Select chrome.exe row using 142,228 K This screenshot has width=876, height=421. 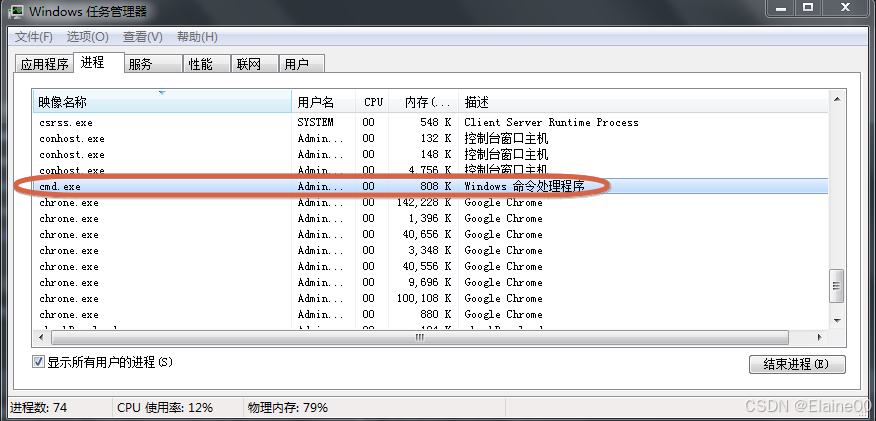coord(430,202)
